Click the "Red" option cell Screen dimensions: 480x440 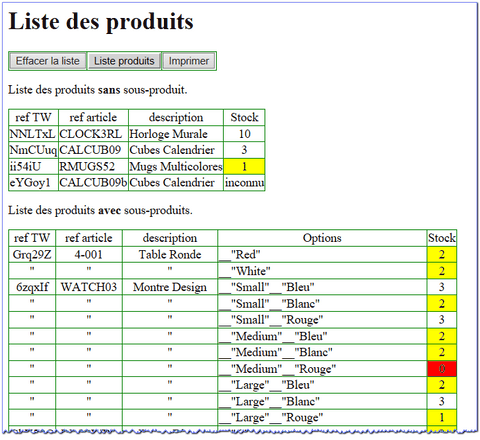click(322, 255)
